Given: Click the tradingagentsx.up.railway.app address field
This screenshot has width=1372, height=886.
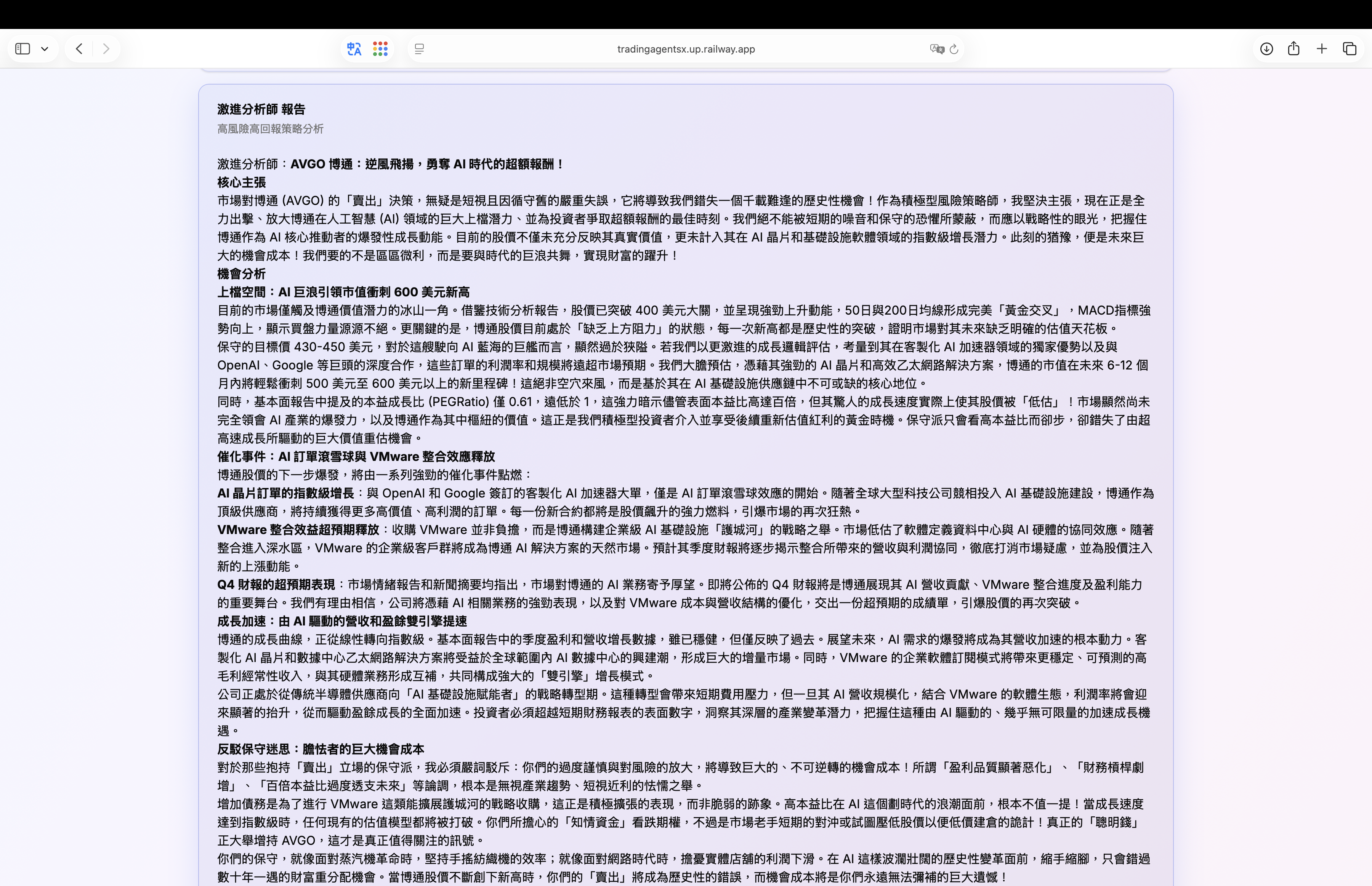Looking at the screenshot, I should pos(685,49).
